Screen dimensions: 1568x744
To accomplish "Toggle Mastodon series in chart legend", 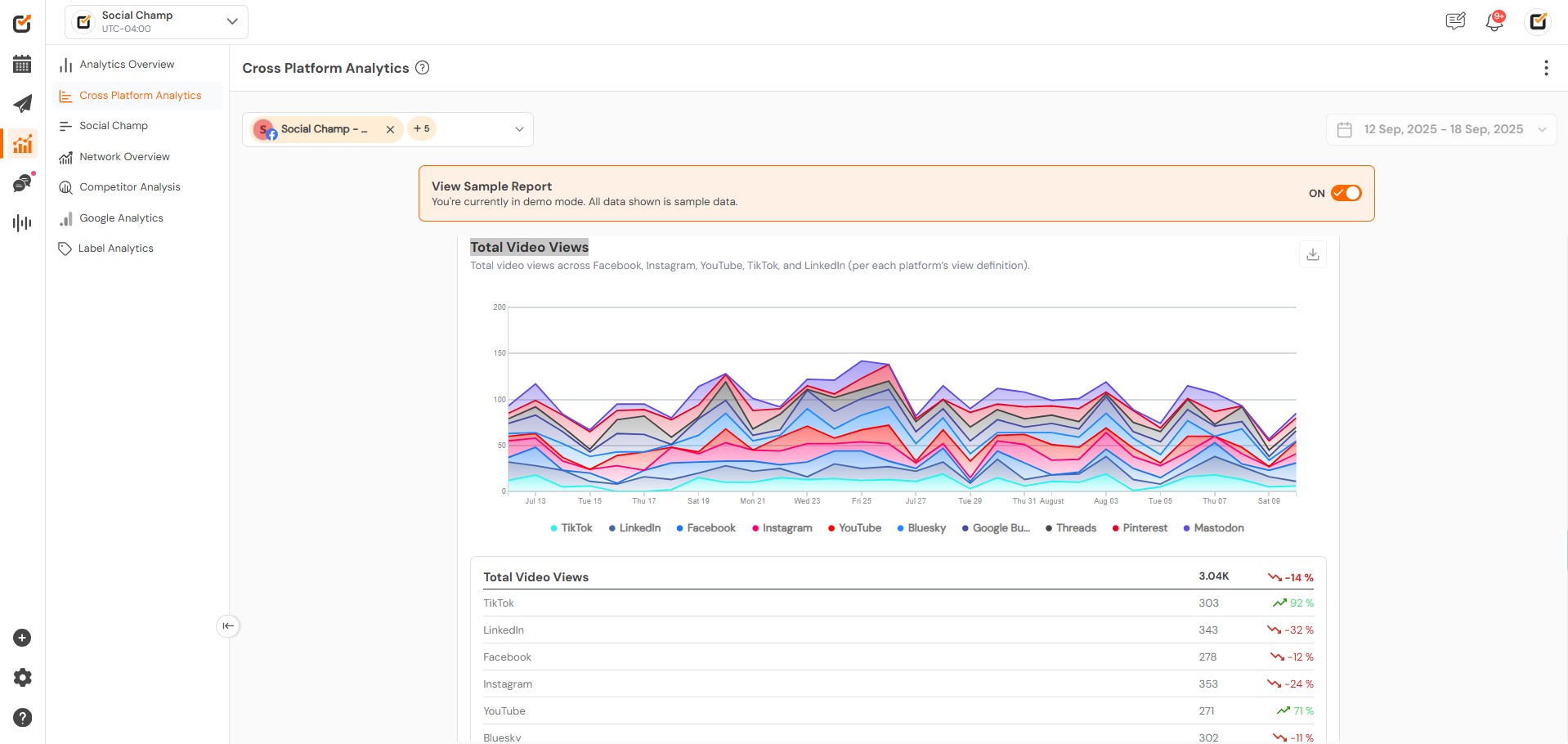I will coord(1213,528).
